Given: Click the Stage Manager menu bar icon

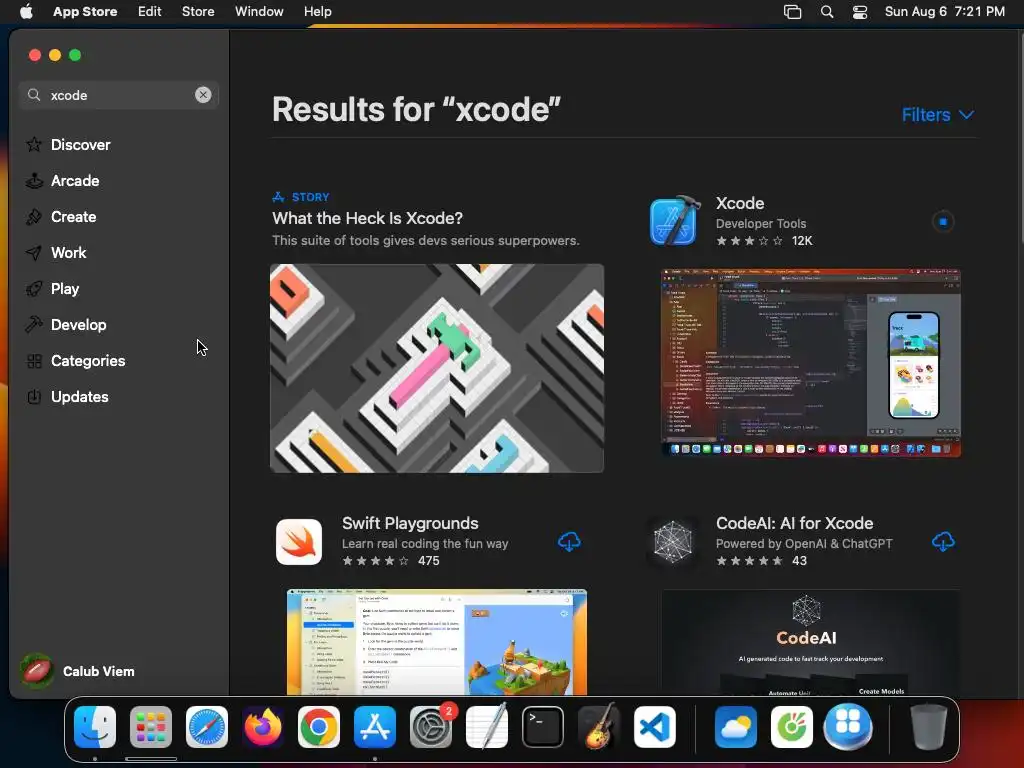Looking at the screenshot, I should [792, 12].
